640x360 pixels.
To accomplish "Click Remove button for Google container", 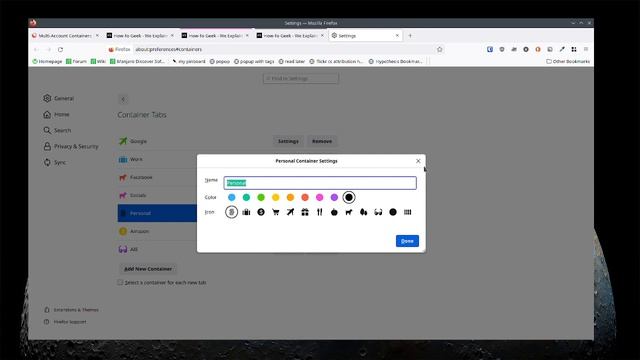I will pyautogui.click(x=322, y=141).
